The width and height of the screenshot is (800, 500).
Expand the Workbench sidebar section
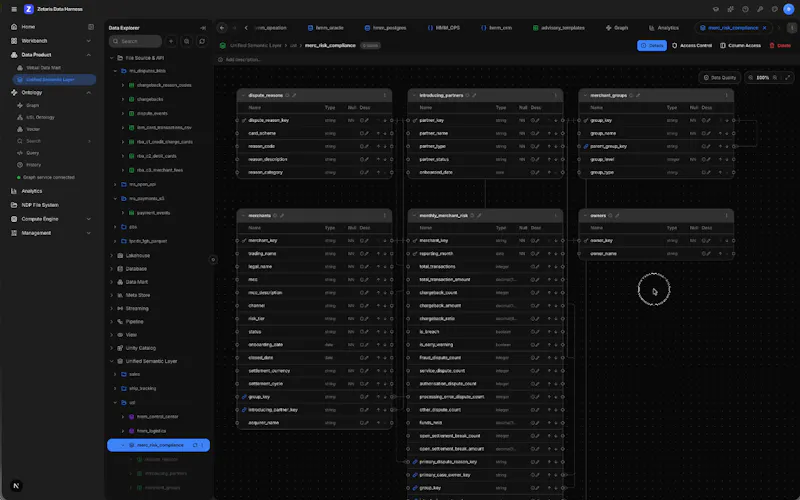click(88, 41)
